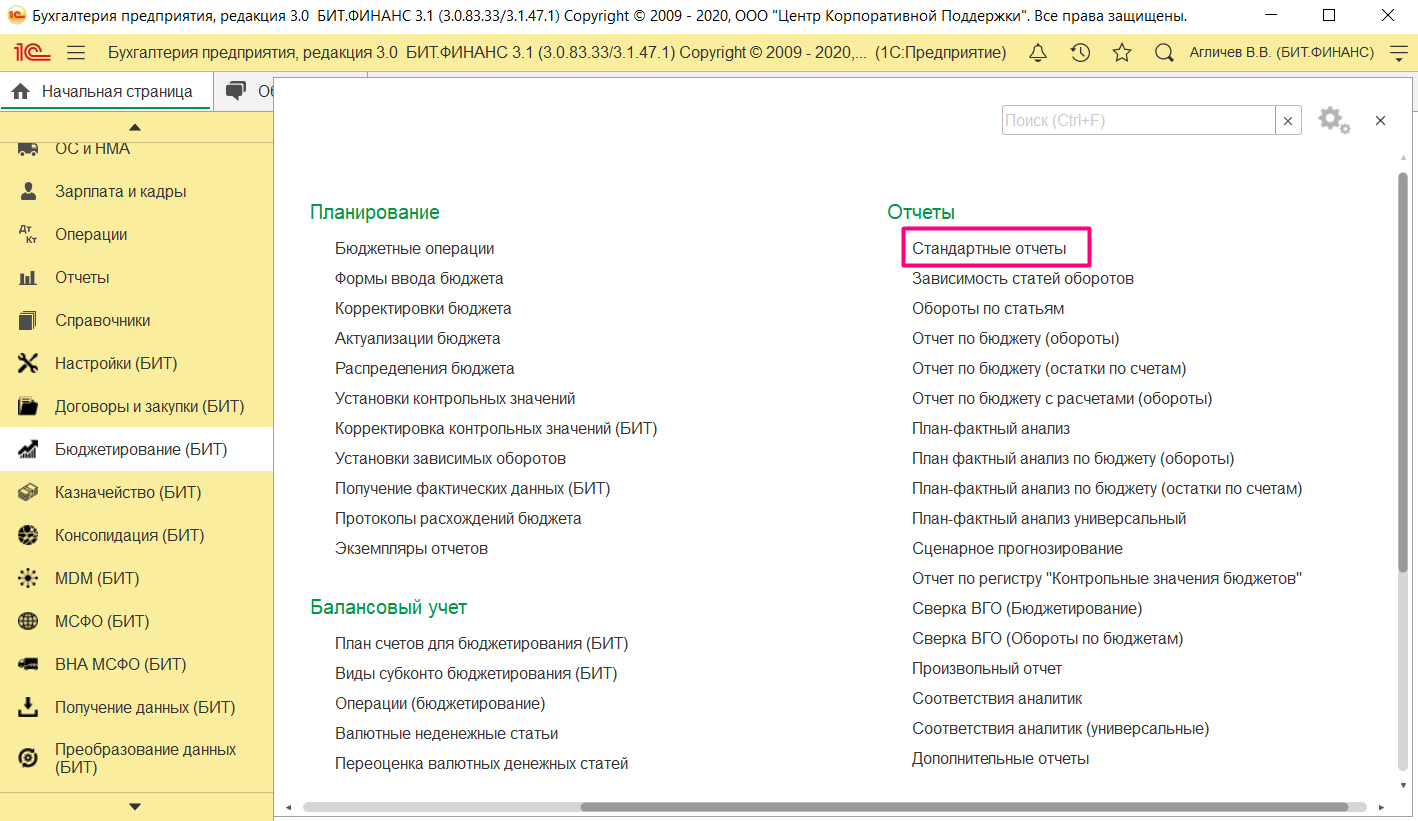The height and width of the screenshot is (821, 1418).
Task: Open Настройки (БИТ) section
Action: [x=136, y=363]
